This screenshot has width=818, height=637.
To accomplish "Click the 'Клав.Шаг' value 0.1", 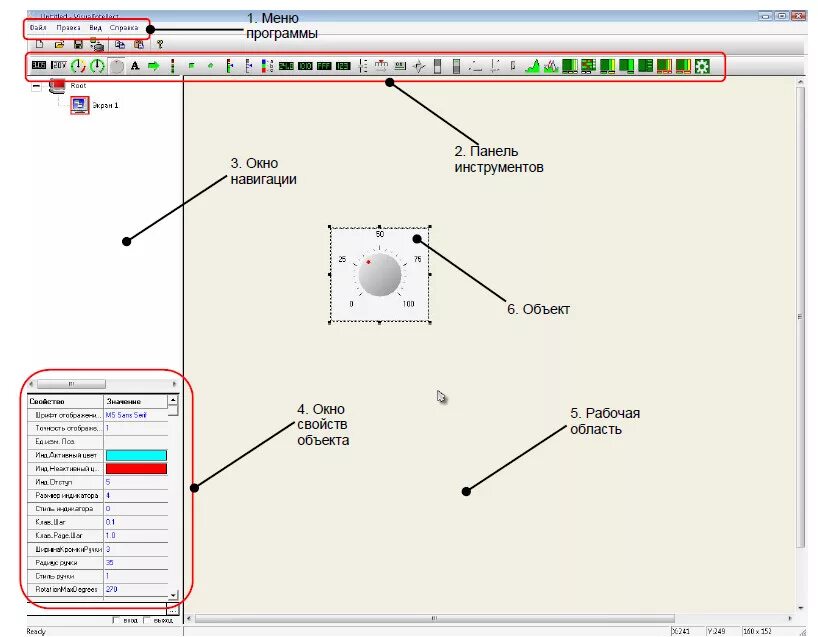I will [x=110, y=522].
